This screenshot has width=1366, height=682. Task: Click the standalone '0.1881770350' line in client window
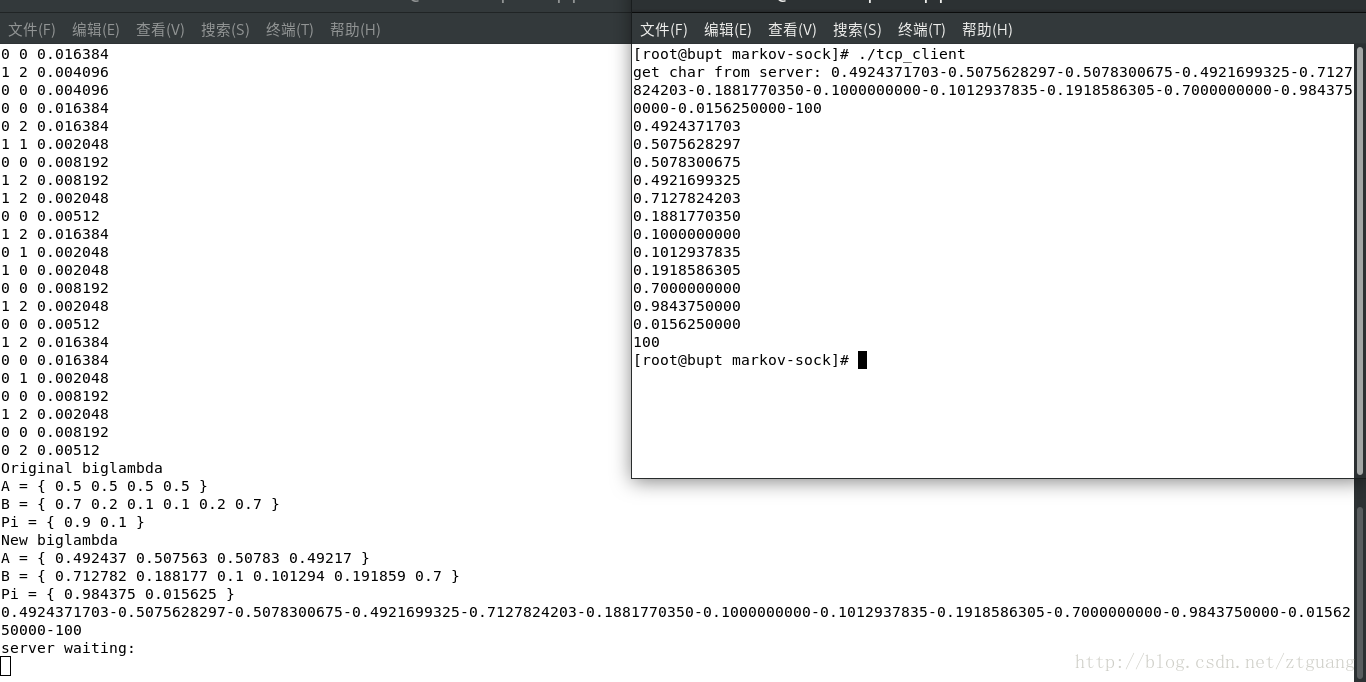(687, 216)
